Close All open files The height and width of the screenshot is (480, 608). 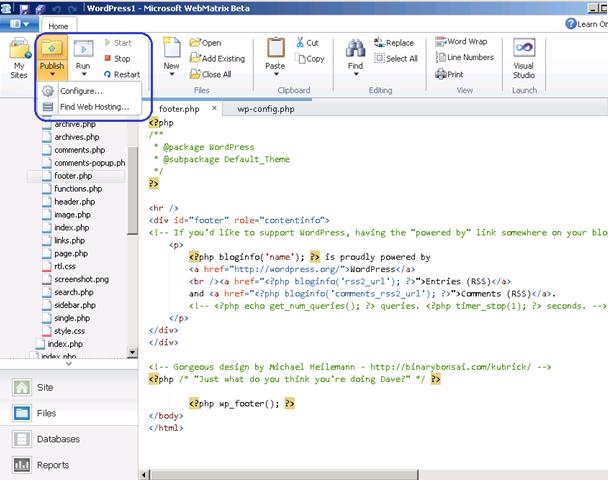(x=210, y=74)
